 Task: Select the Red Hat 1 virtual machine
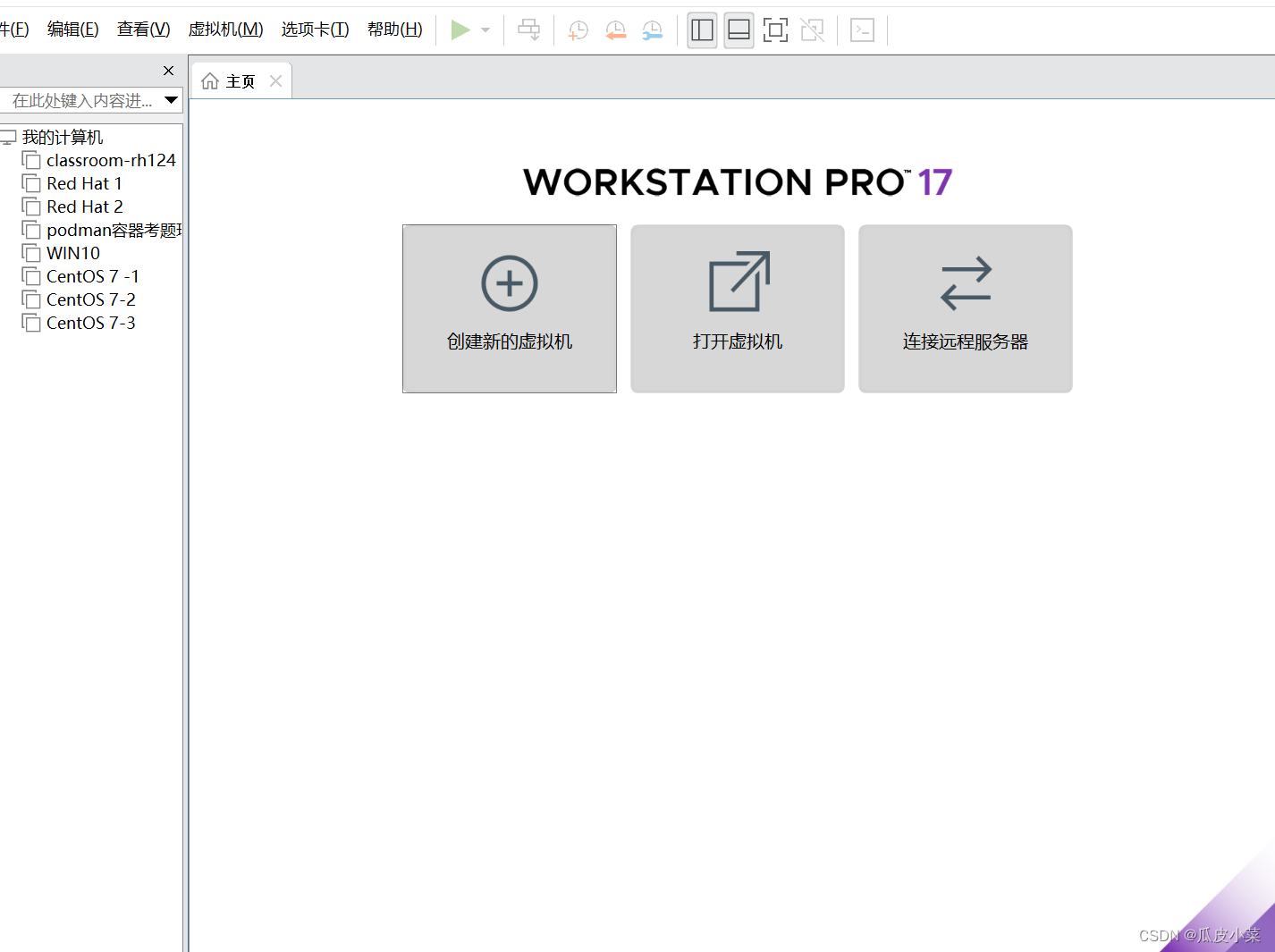84,183
